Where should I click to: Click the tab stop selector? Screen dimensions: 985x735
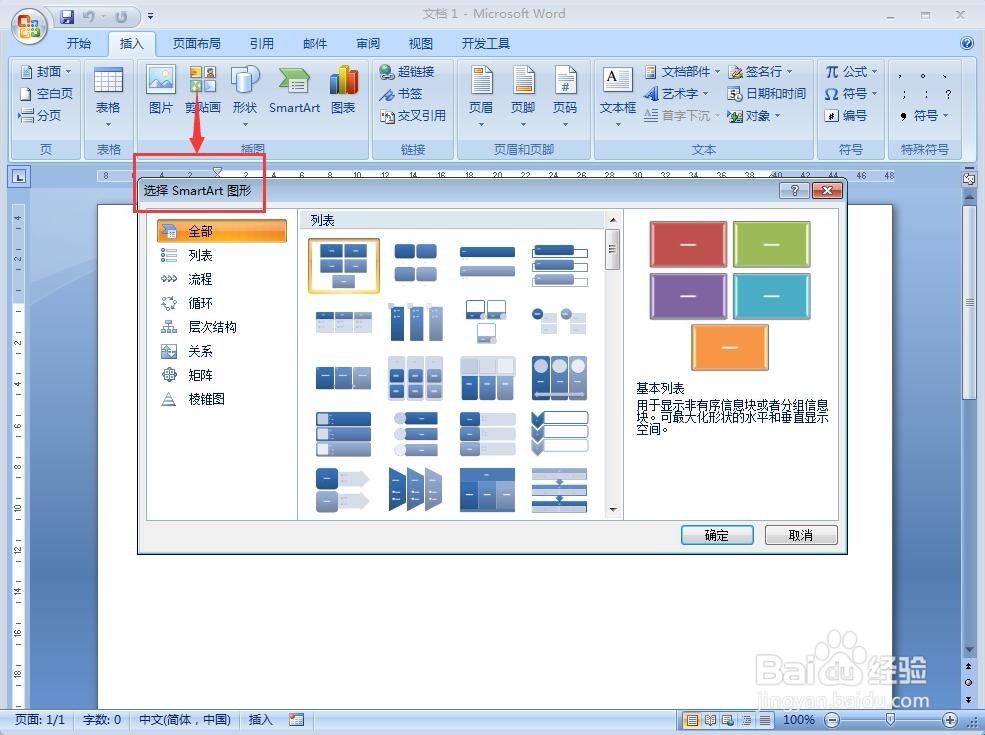(19, 177)
